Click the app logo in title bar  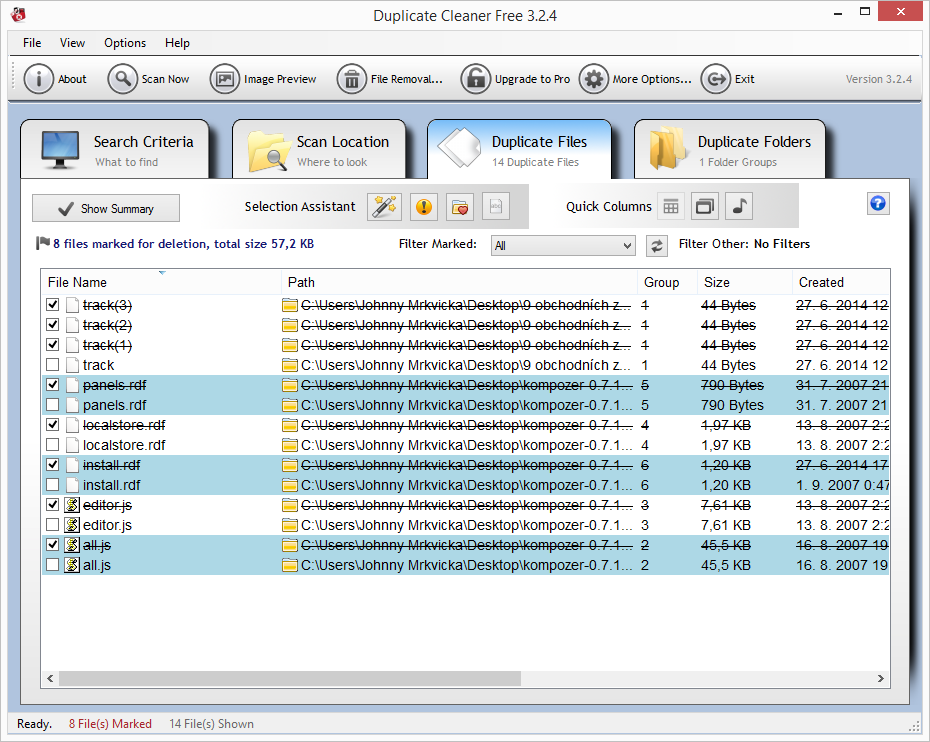tap(18, 14)
